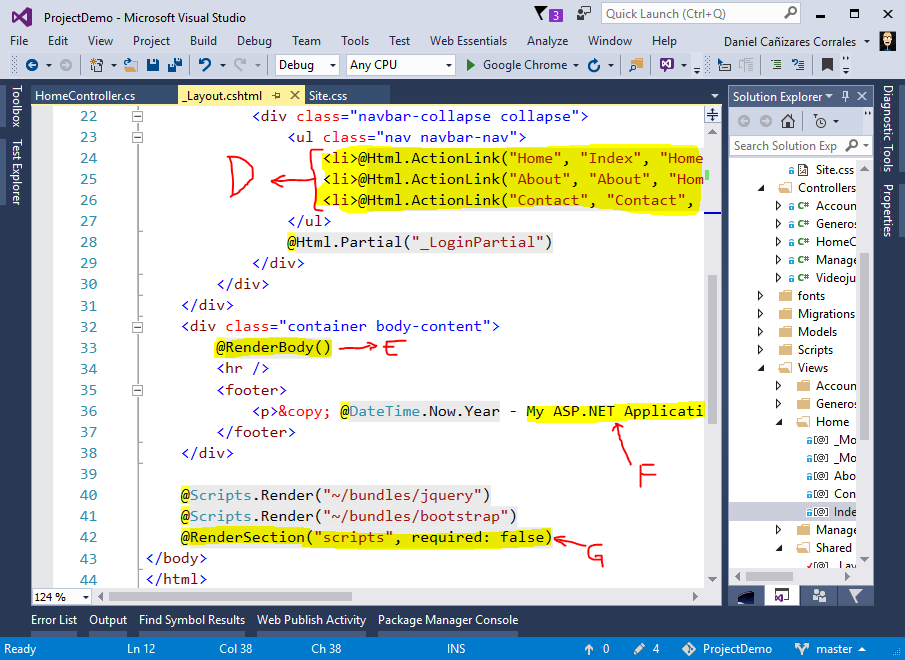This screenshot has width=905, height=660.
Task: Close the _Layout.cshtml tab
Action: click(295, 95)
